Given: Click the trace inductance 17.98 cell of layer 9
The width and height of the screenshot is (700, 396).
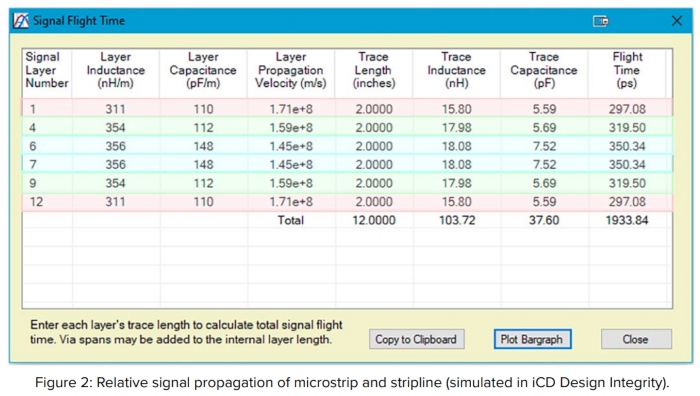Looking at the screenshot, I should point(456,183).
